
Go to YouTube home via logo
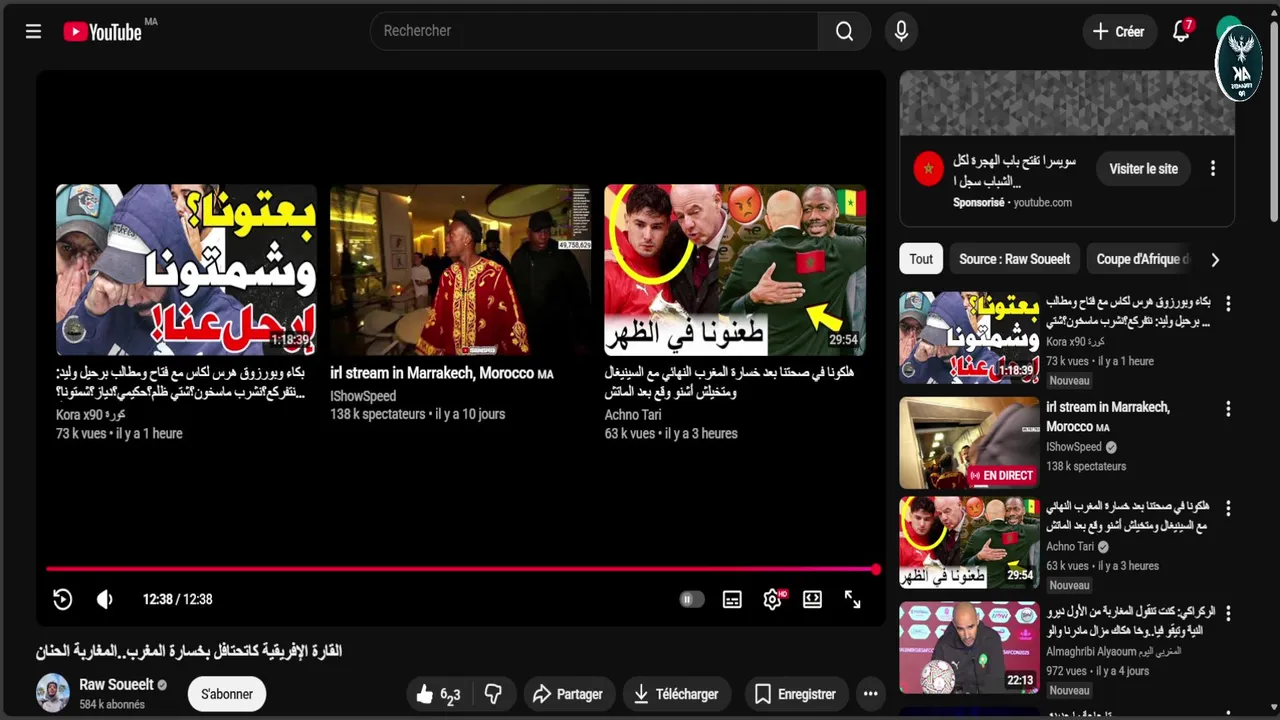(103, 32)
